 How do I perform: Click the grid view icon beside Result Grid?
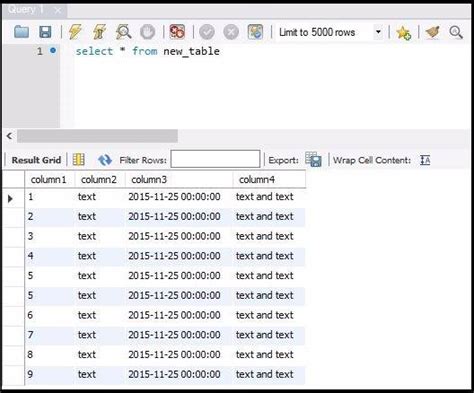pos(79,160)
